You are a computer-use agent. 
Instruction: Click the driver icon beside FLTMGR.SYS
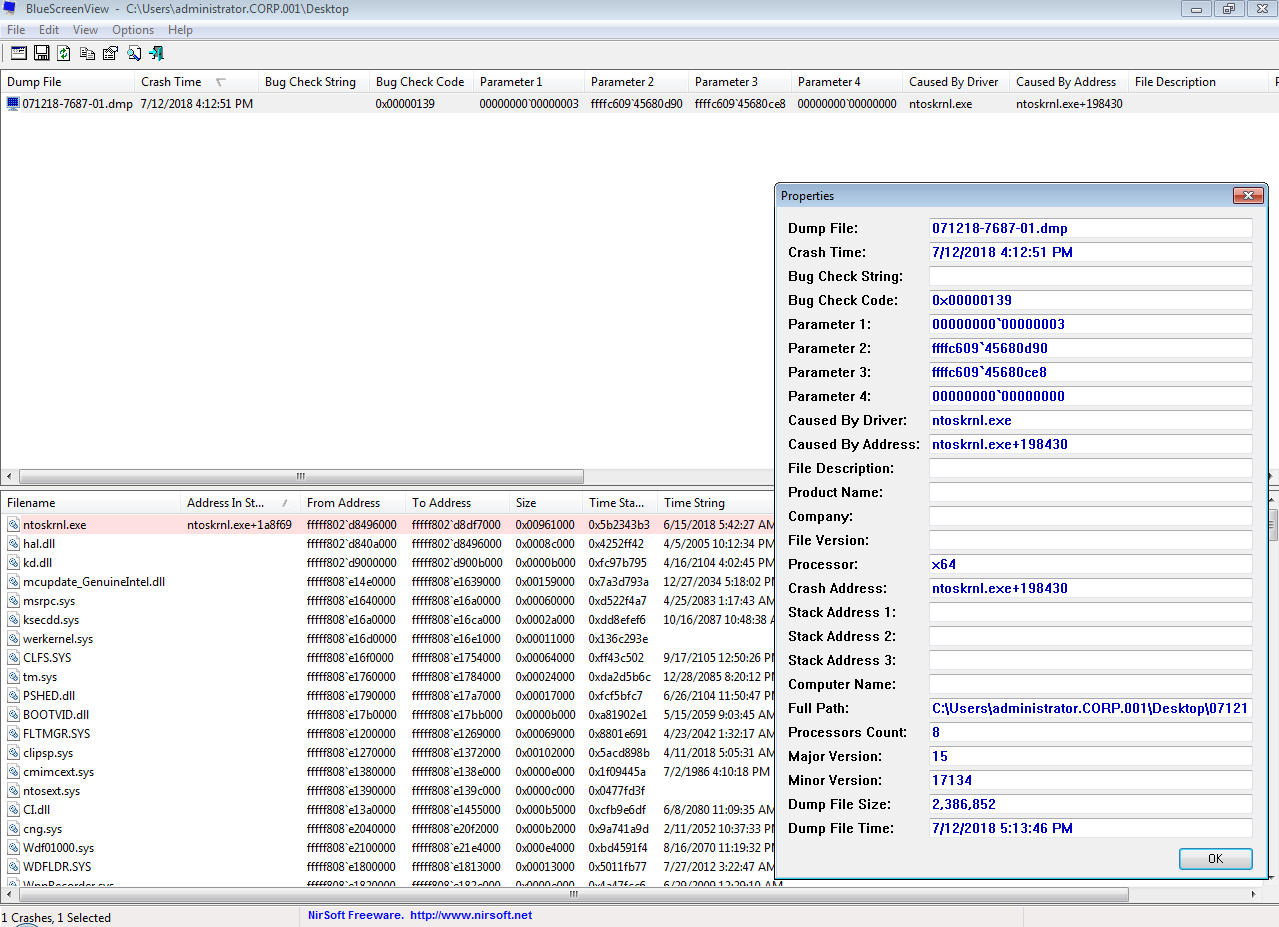[13, 734]
